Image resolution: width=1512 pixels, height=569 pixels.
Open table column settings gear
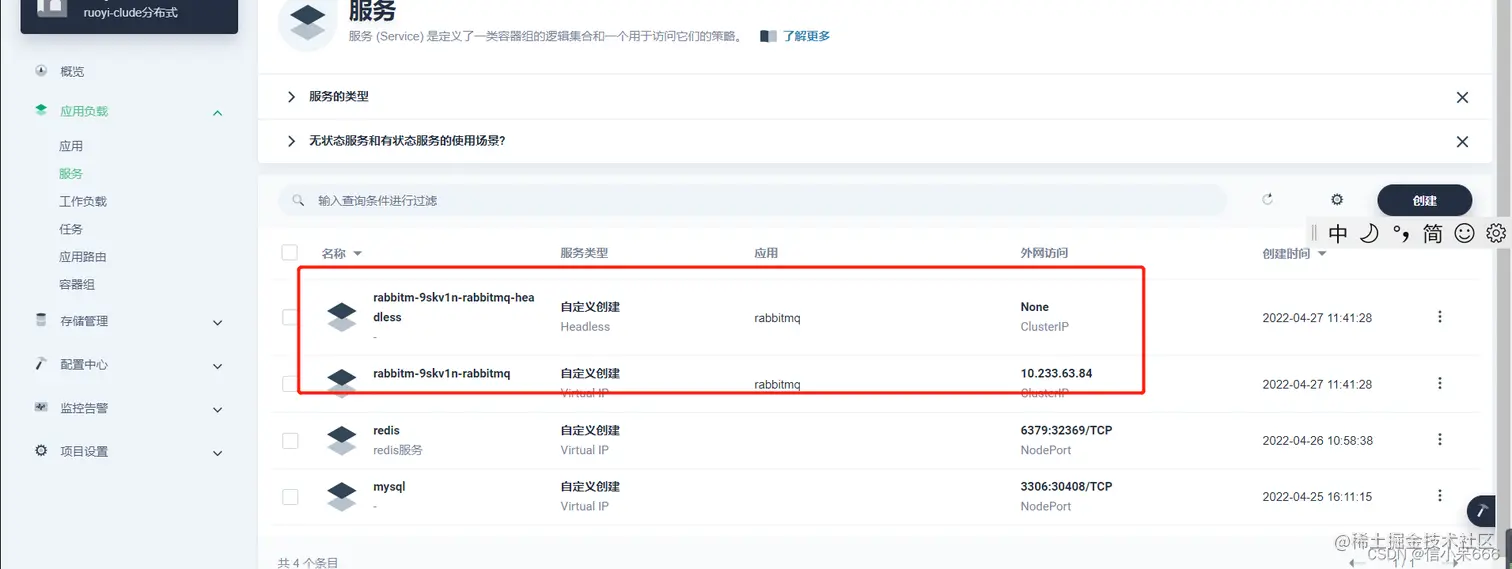coord(1337,200)
